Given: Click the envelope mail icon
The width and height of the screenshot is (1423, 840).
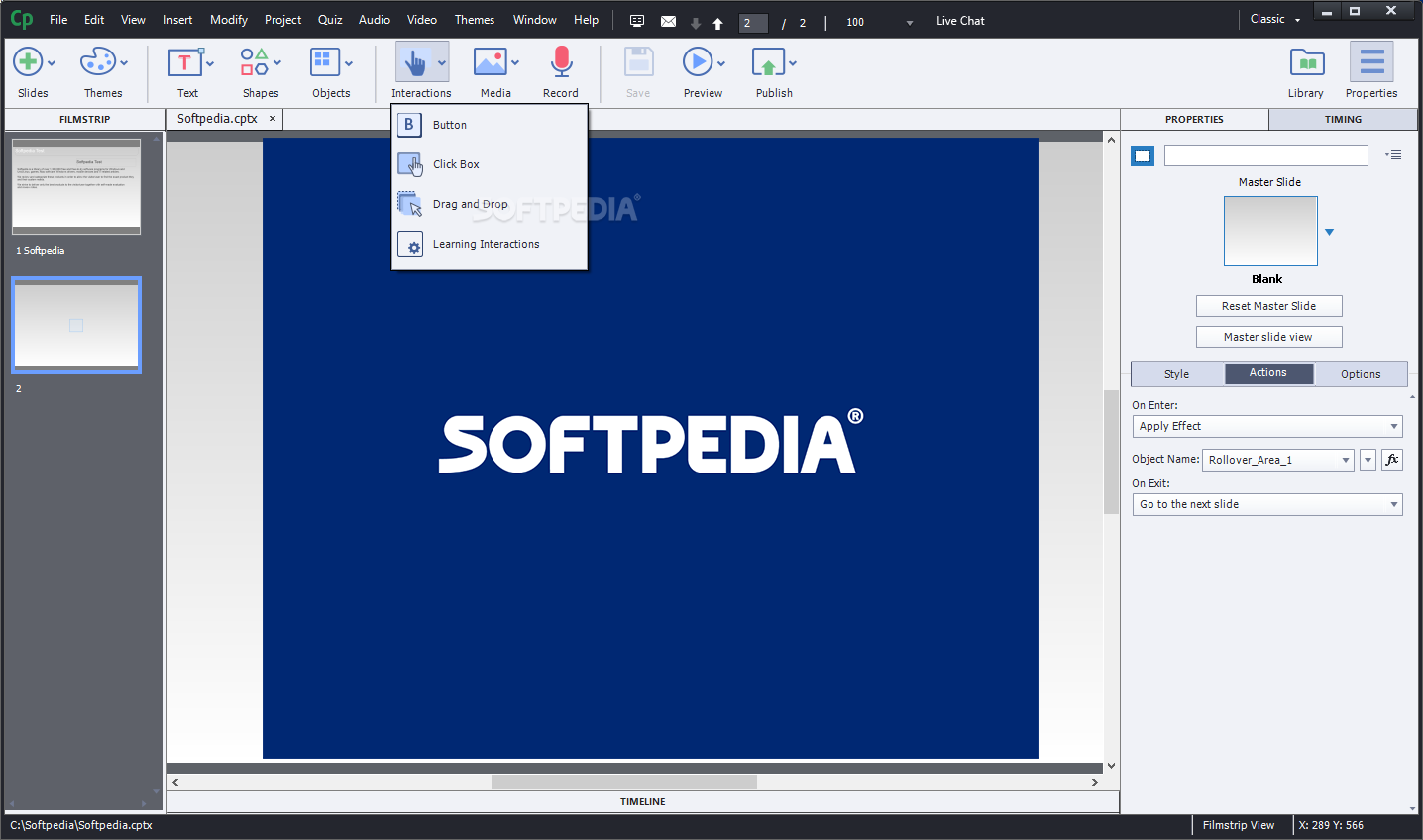Looking at the screenshot, I should (x=668, y=21).
